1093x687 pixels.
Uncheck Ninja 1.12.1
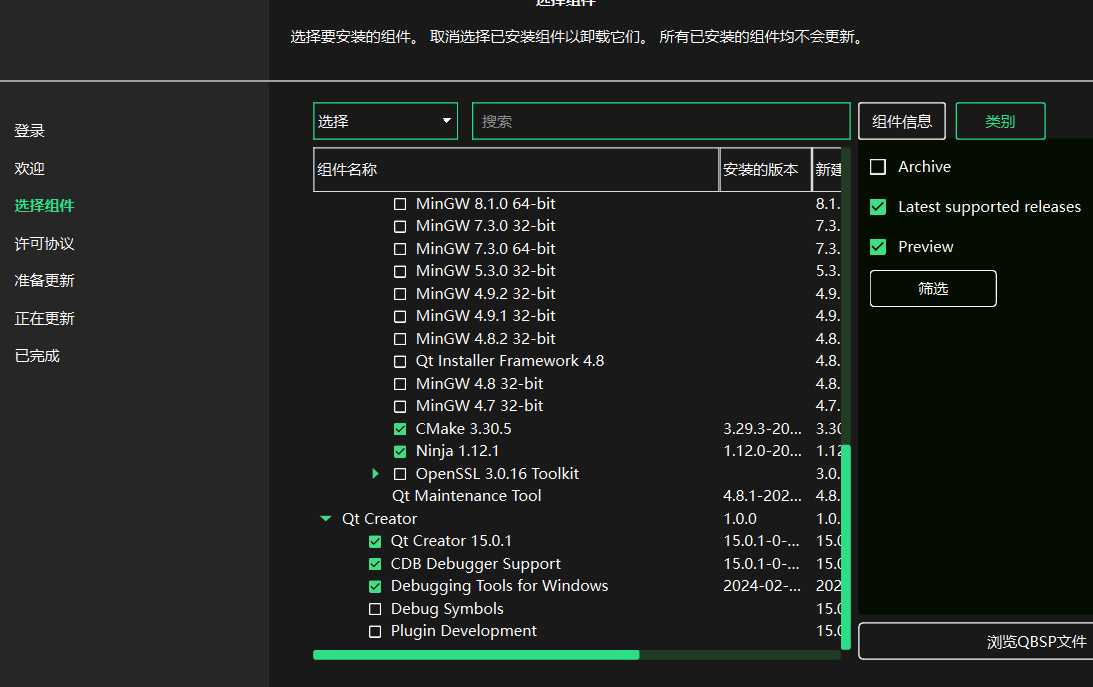point(400,451)
